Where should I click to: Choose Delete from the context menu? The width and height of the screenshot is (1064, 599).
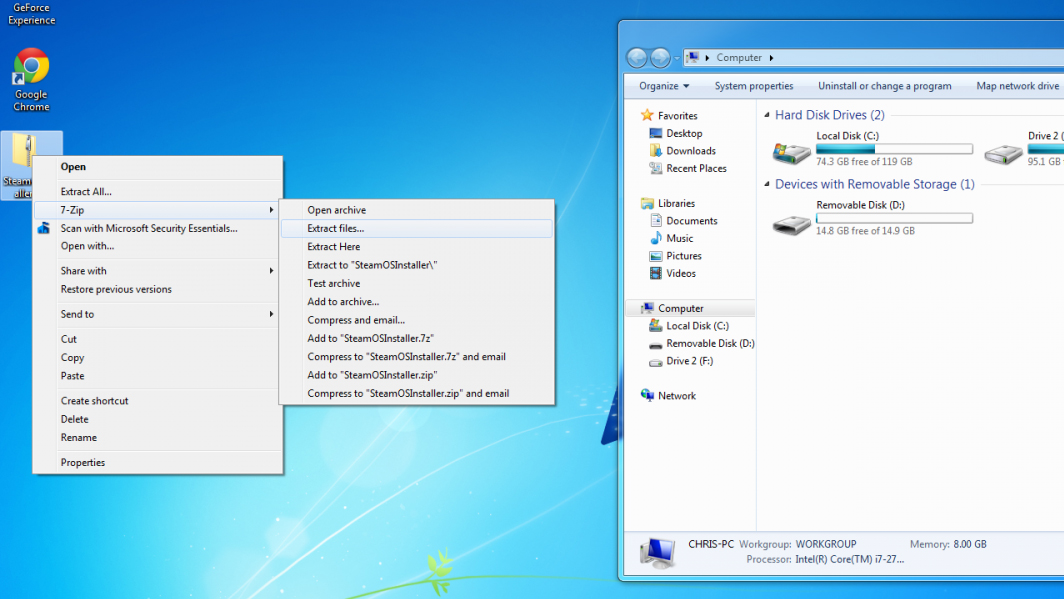pos(157,419)
